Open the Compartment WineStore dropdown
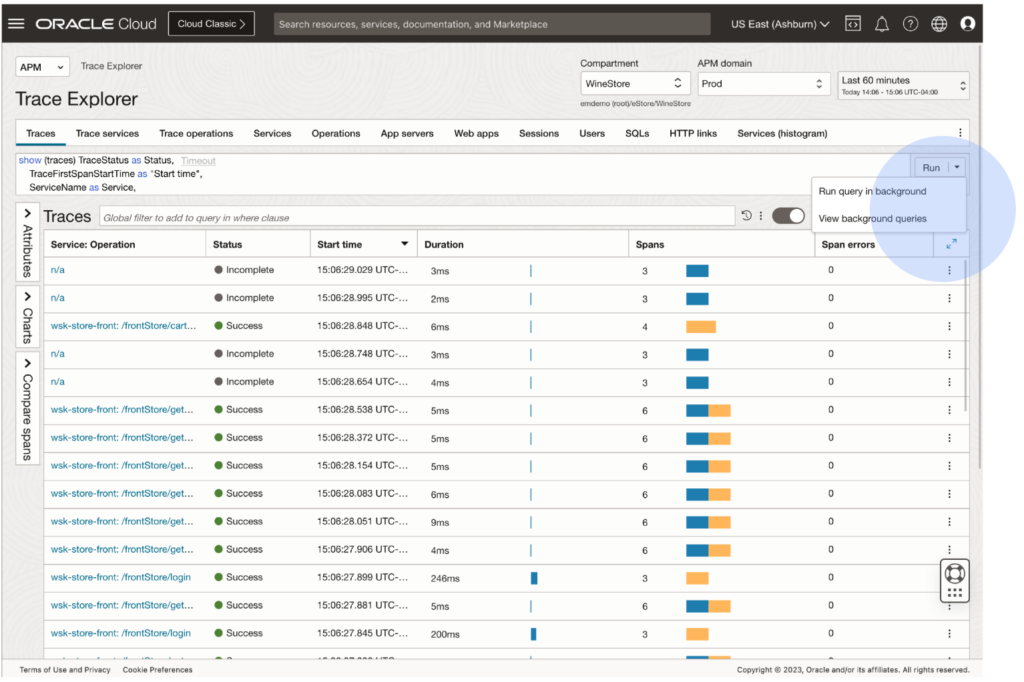Viewport: 1024px width, 682px height. pyautogui.click(x=634, y=84)
